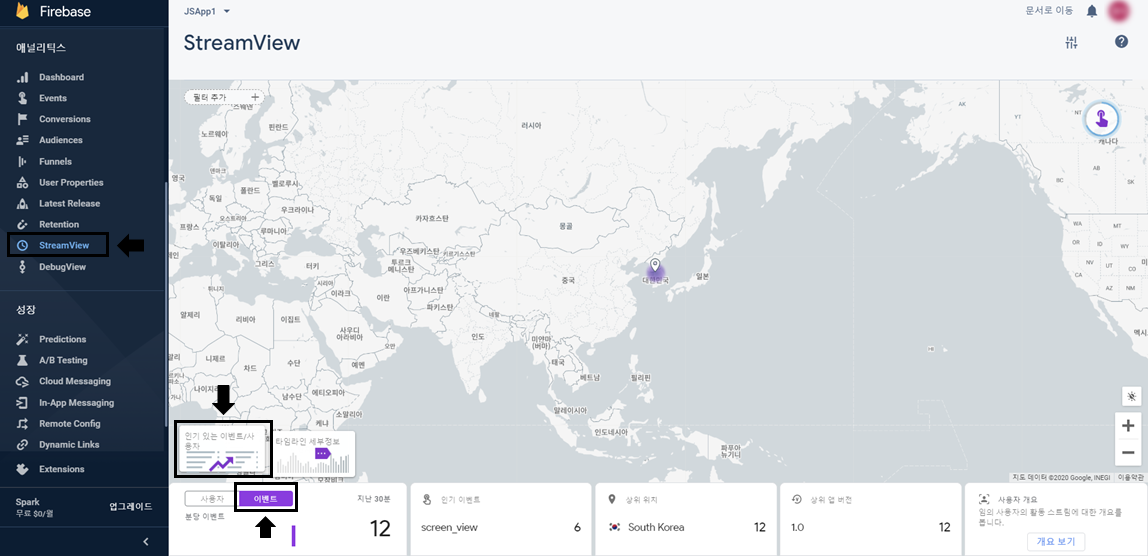Click the screen_view top event row
The height and width of the screenshot is (556, 1148).
(x=501, y=527)
